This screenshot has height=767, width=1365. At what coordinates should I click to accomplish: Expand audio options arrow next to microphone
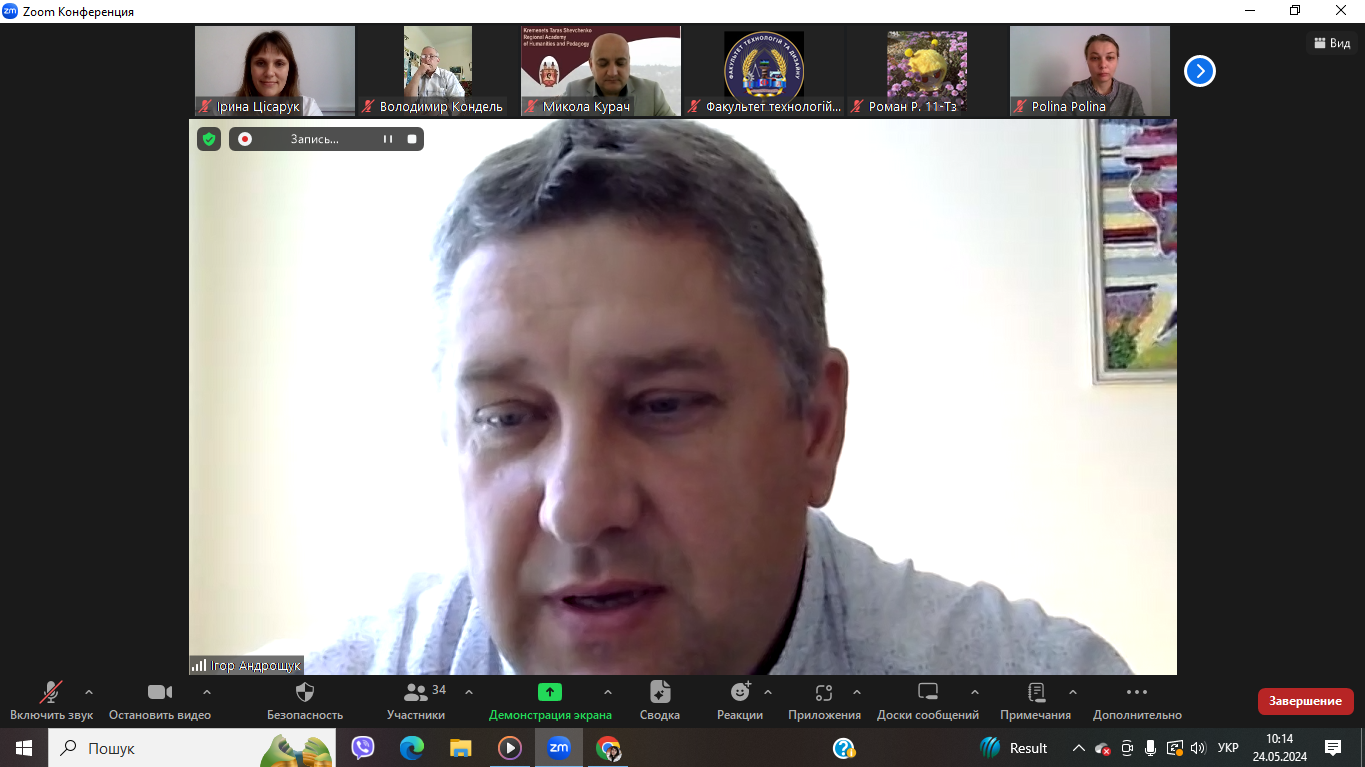click(x=89, y=692)
